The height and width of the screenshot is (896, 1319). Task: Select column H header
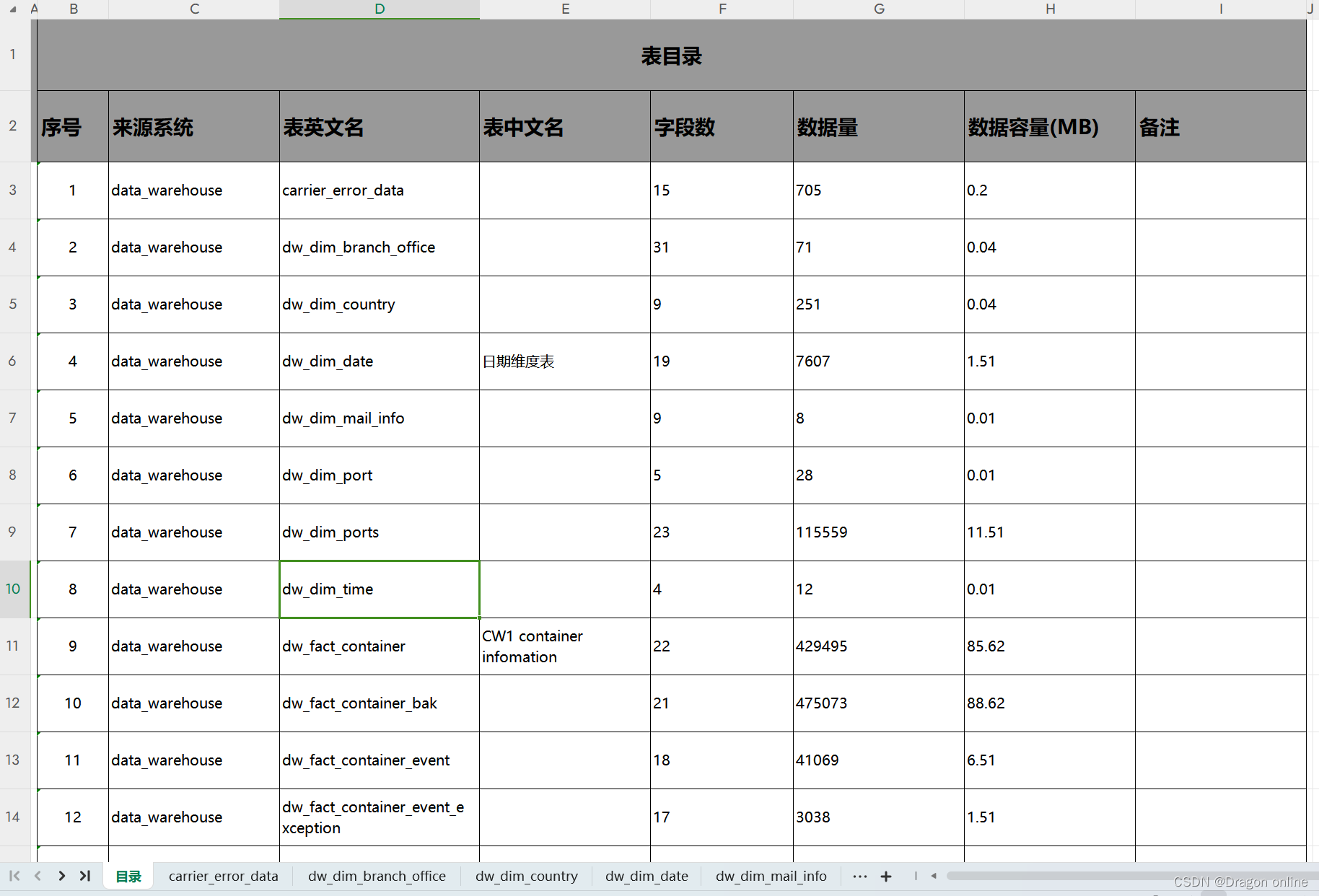click(x=1050, y=9)
